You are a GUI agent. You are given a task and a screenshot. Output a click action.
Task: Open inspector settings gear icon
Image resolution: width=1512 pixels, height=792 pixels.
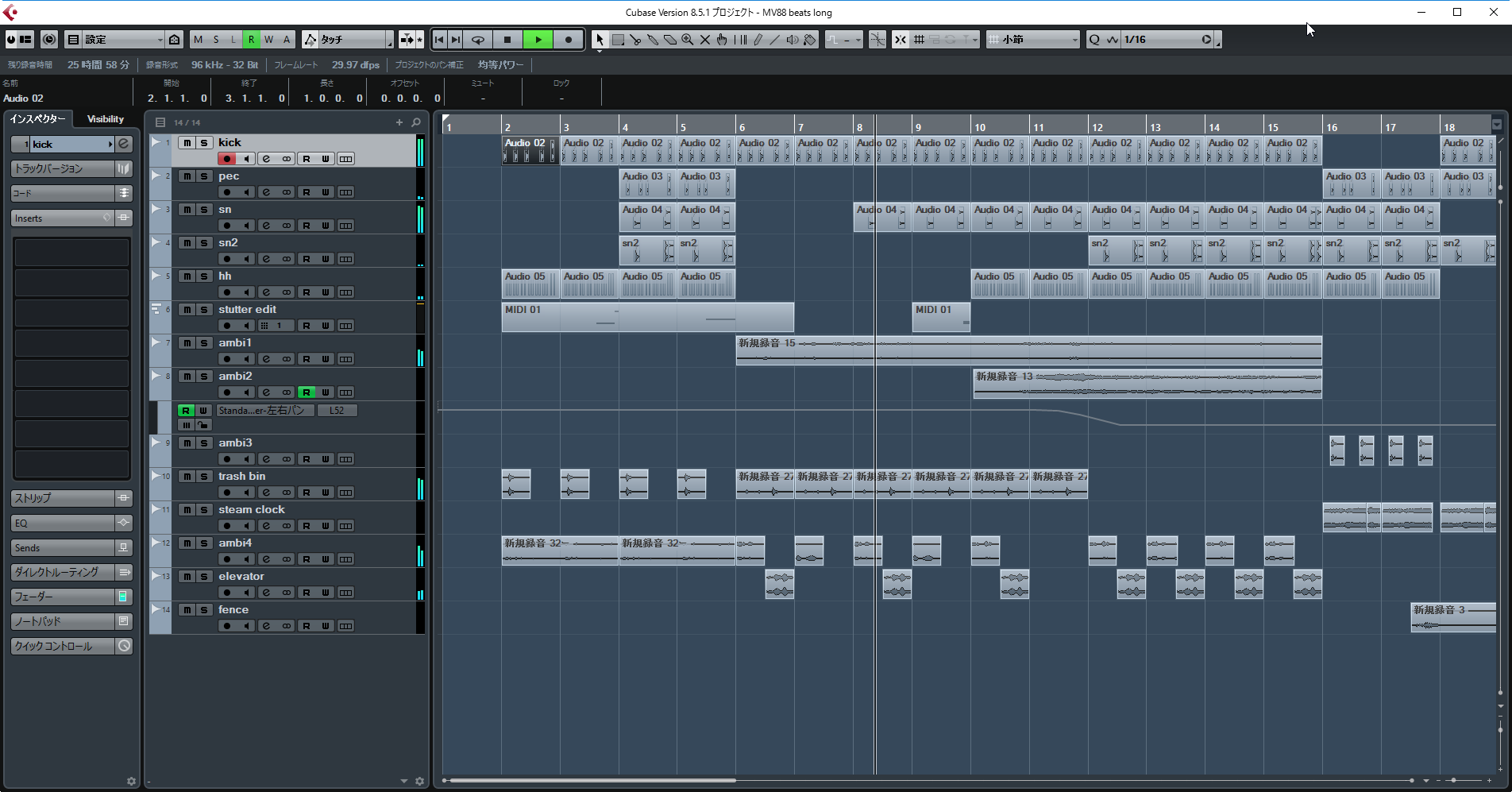tap(131, 782)
